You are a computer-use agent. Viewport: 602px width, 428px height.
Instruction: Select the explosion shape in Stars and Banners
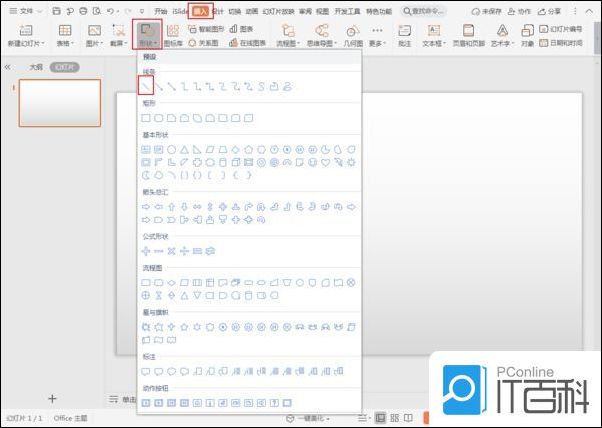[146, 327]
